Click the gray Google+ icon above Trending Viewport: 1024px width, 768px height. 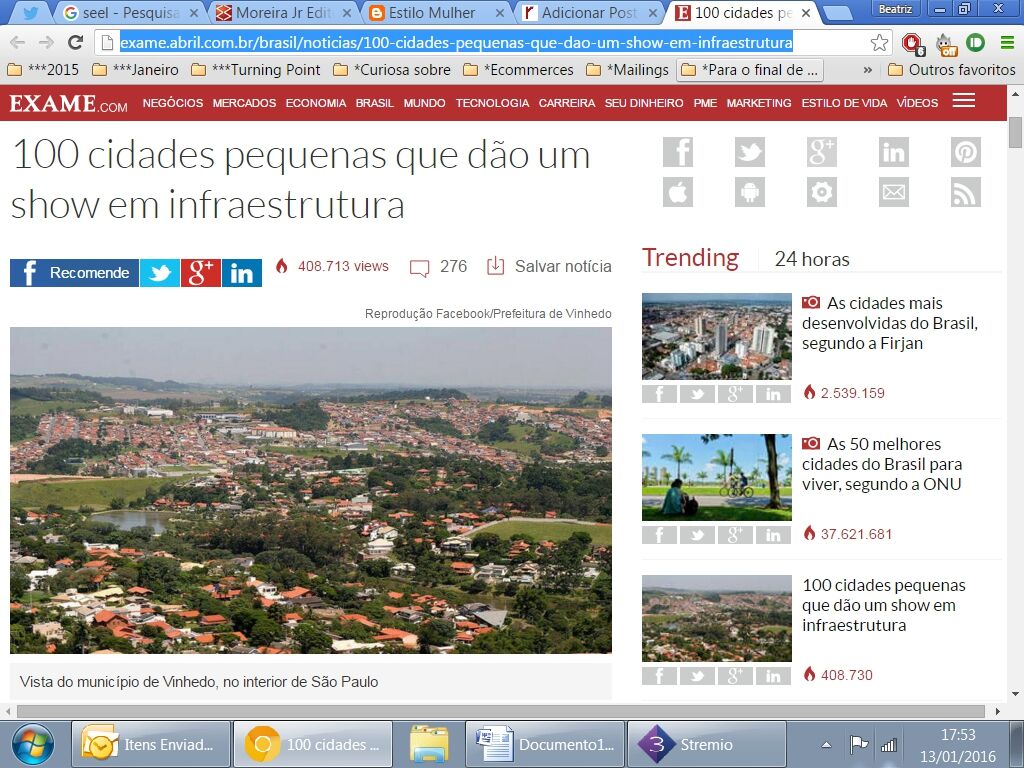822,152
